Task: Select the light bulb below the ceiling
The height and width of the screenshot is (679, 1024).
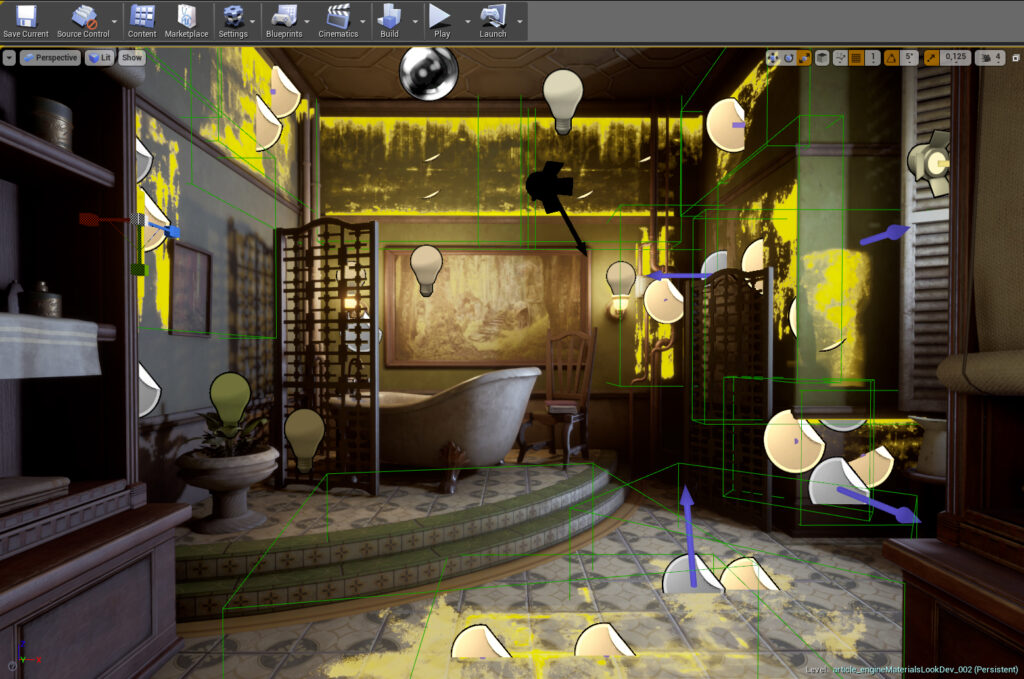Action: (x=563, y=102)
